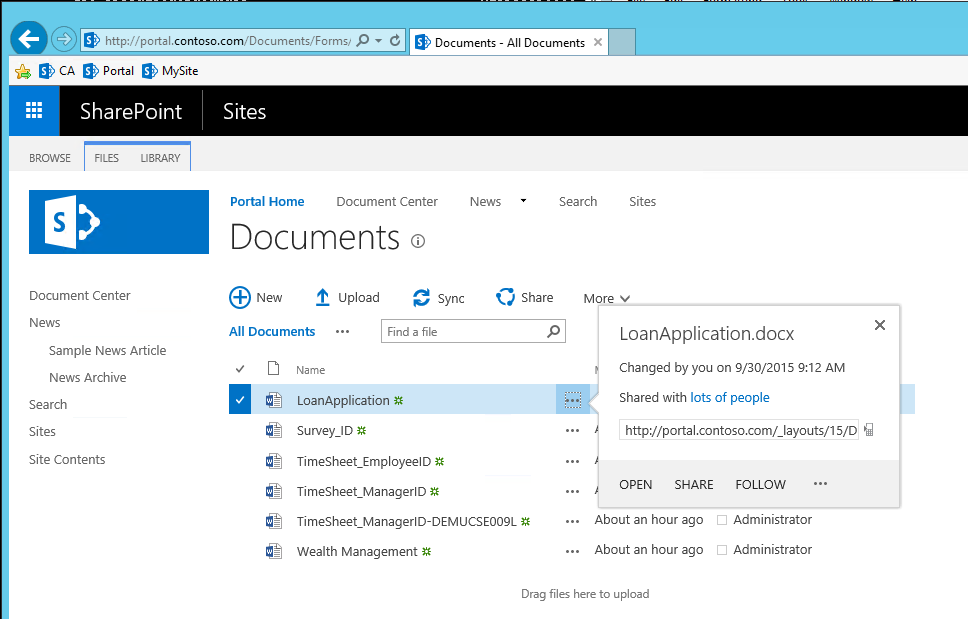Open the Survey_ID document link
The height and width of the screenshot is (619, 968).
pos(325,431)
